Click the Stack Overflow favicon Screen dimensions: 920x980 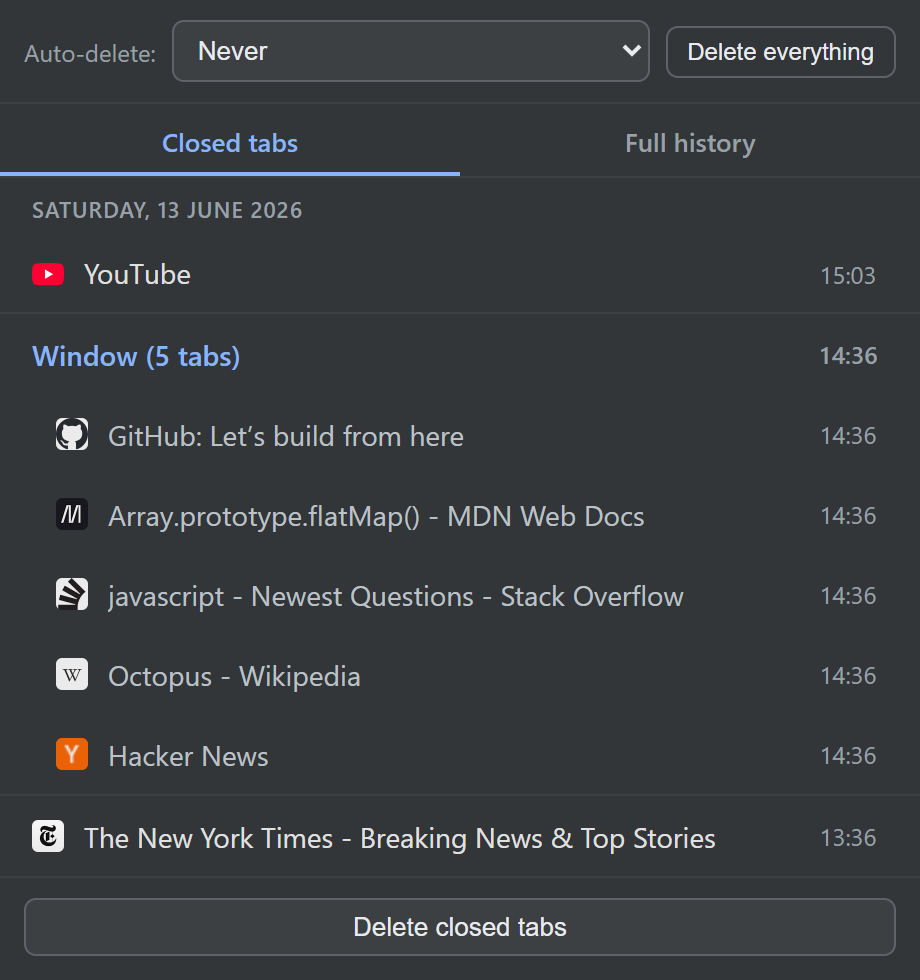pyautogui.click(x=72, y=594)
